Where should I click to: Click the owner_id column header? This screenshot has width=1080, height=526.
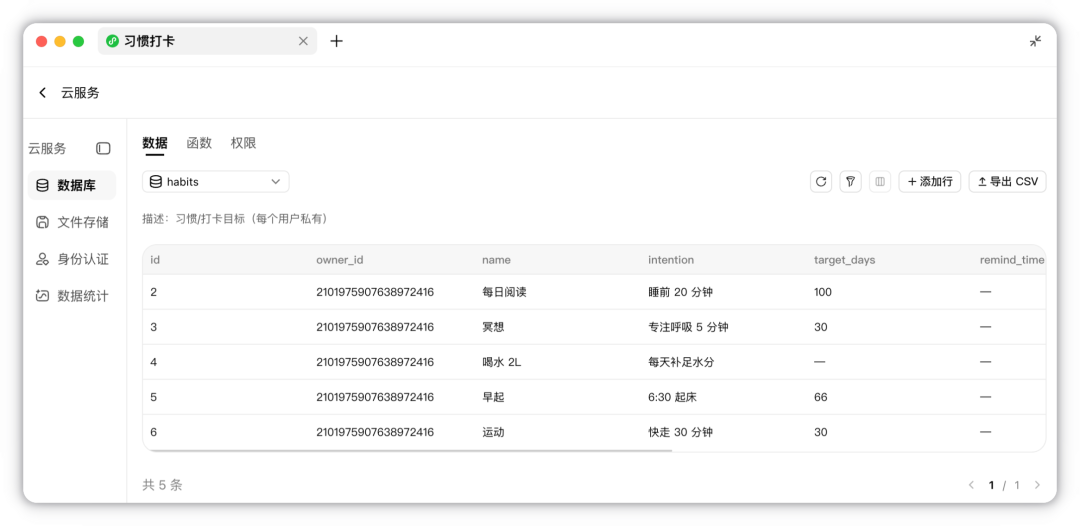click(x=340, y=260)
